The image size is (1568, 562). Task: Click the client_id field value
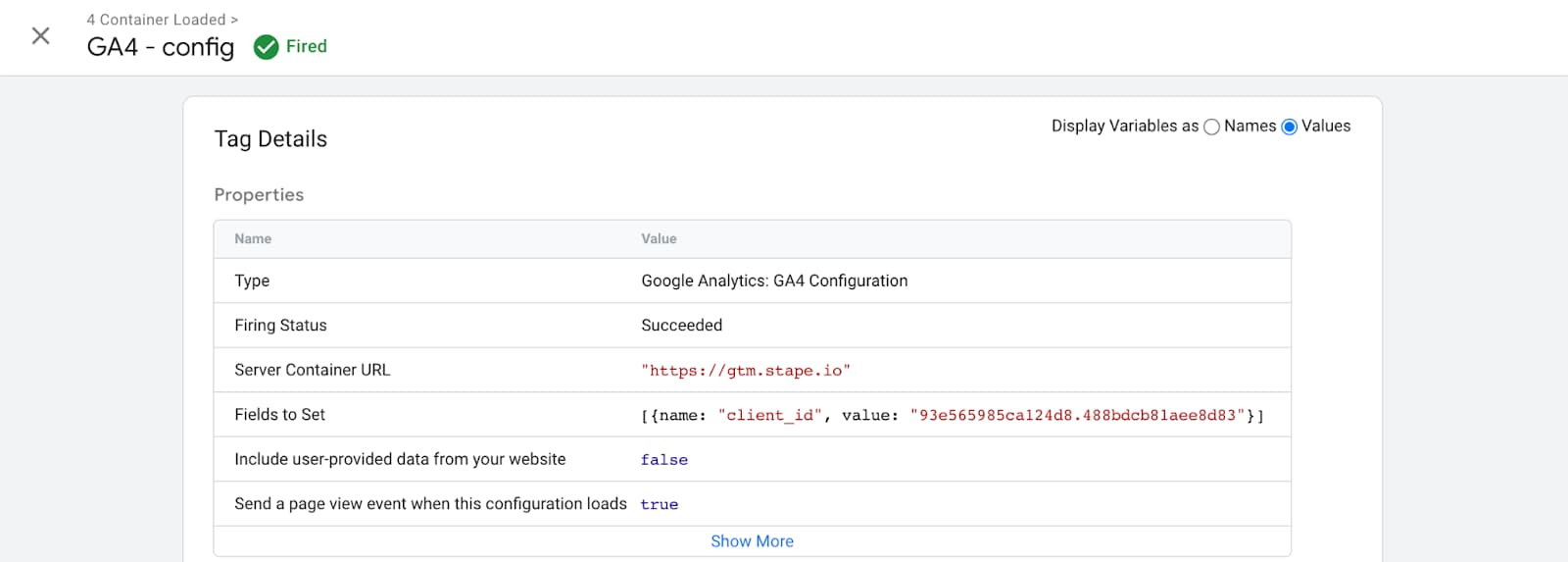953,416
